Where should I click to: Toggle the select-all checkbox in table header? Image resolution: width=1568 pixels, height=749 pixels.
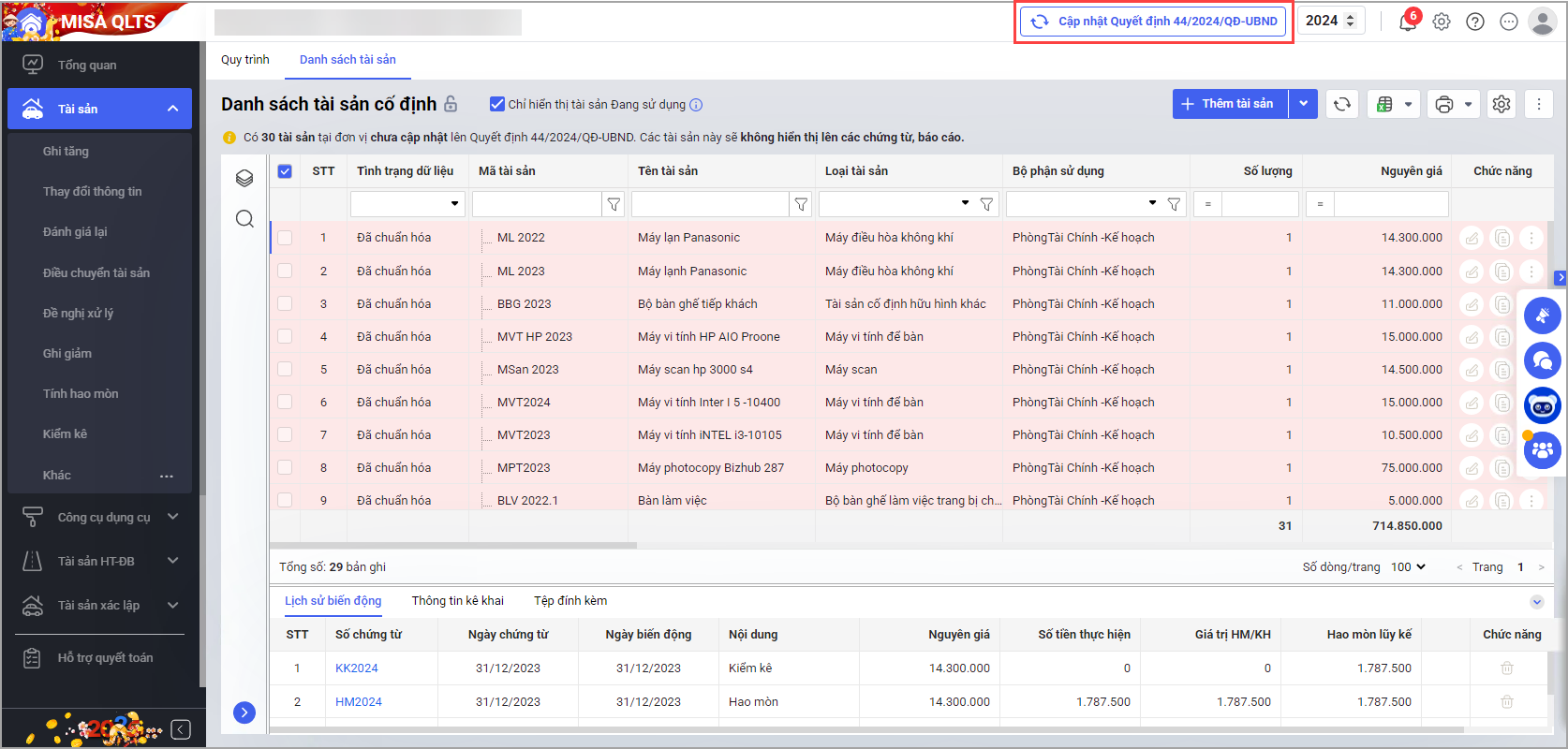(285, 171)
